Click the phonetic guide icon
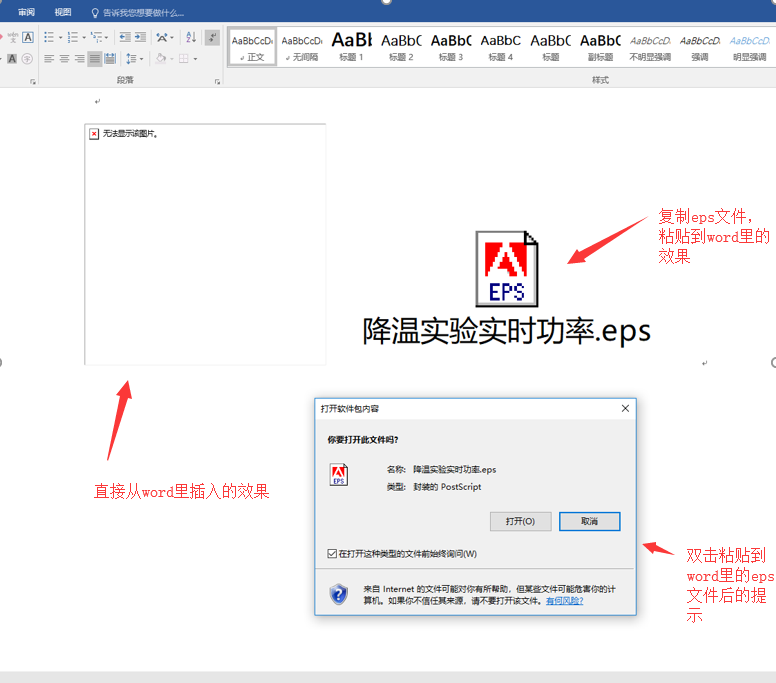The width and height of the screenshot is (776, 683). point(13,37)
